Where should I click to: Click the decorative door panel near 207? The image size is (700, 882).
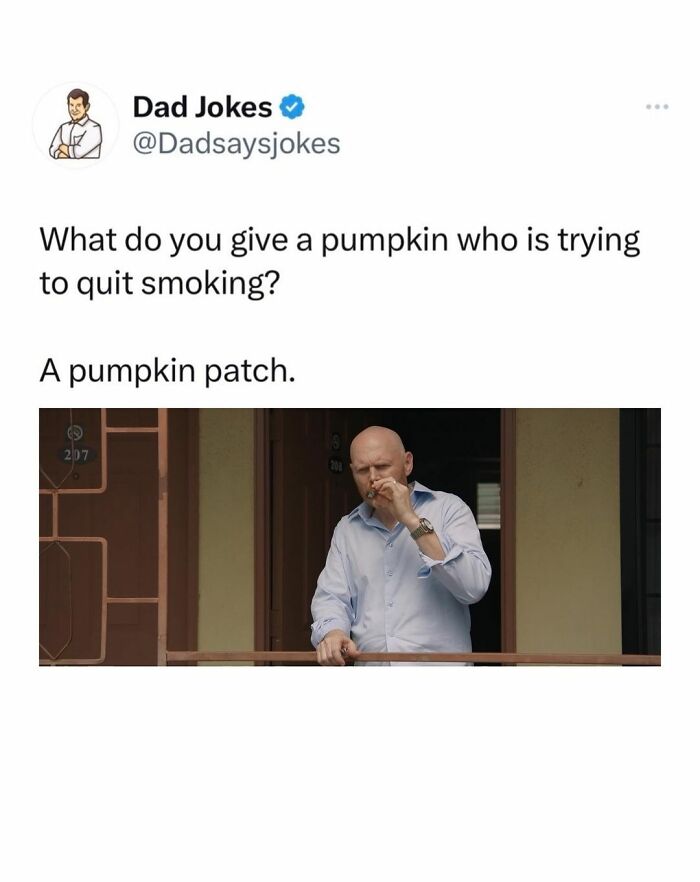(100, 536)
